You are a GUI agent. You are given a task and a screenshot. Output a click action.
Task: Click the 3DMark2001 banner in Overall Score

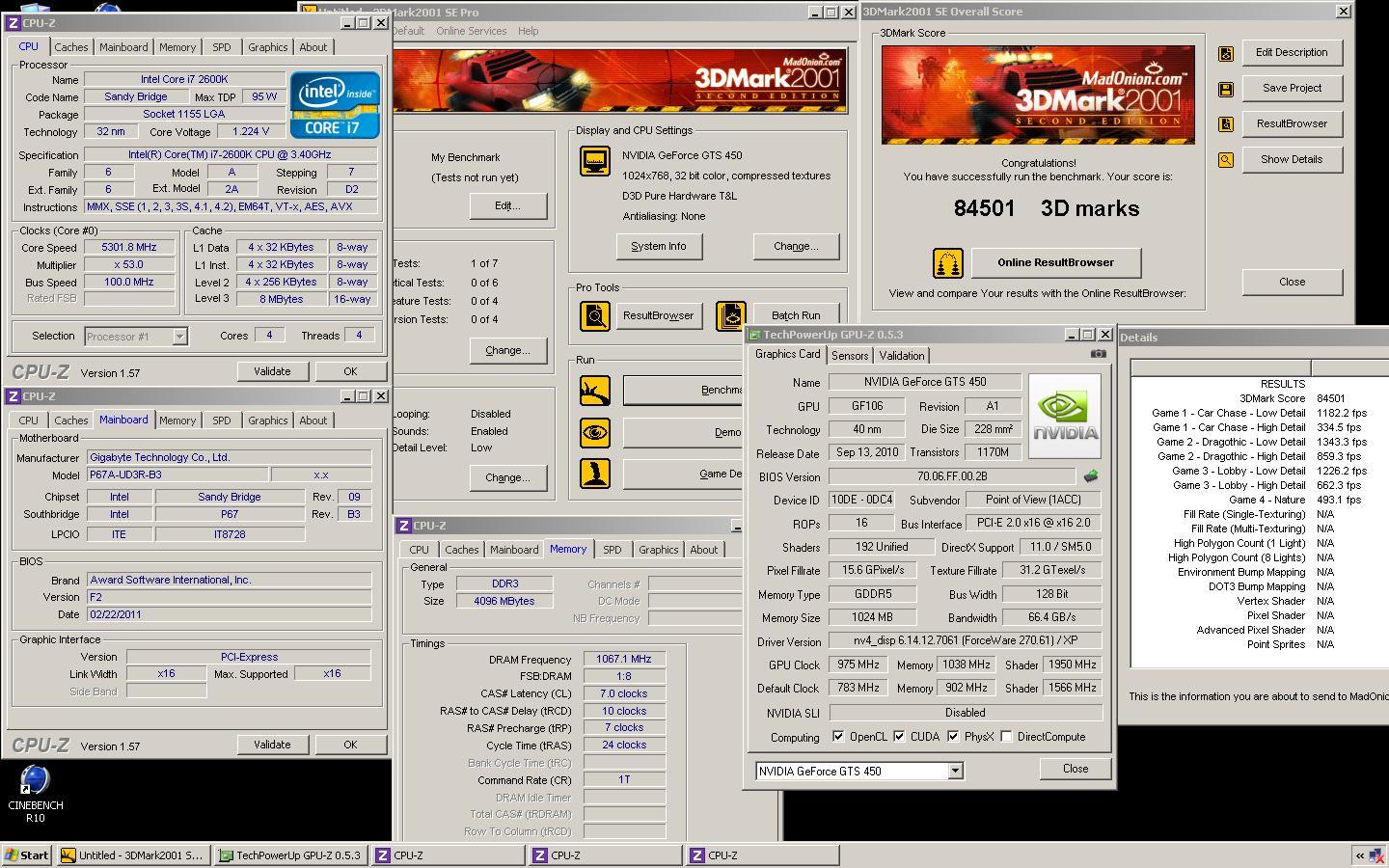(x=1038, y=95)
